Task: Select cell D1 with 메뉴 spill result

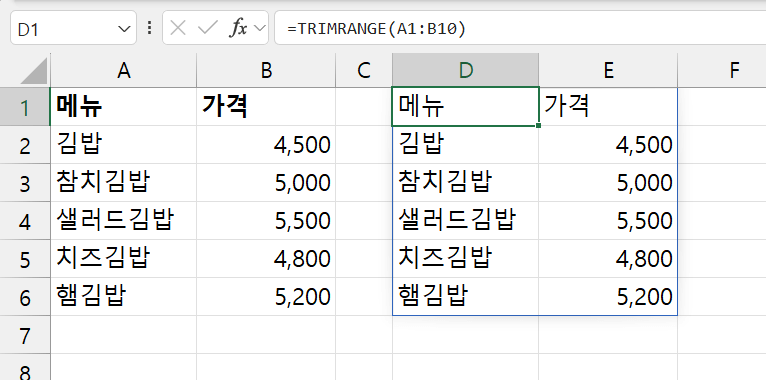Action: click(466, 107)
